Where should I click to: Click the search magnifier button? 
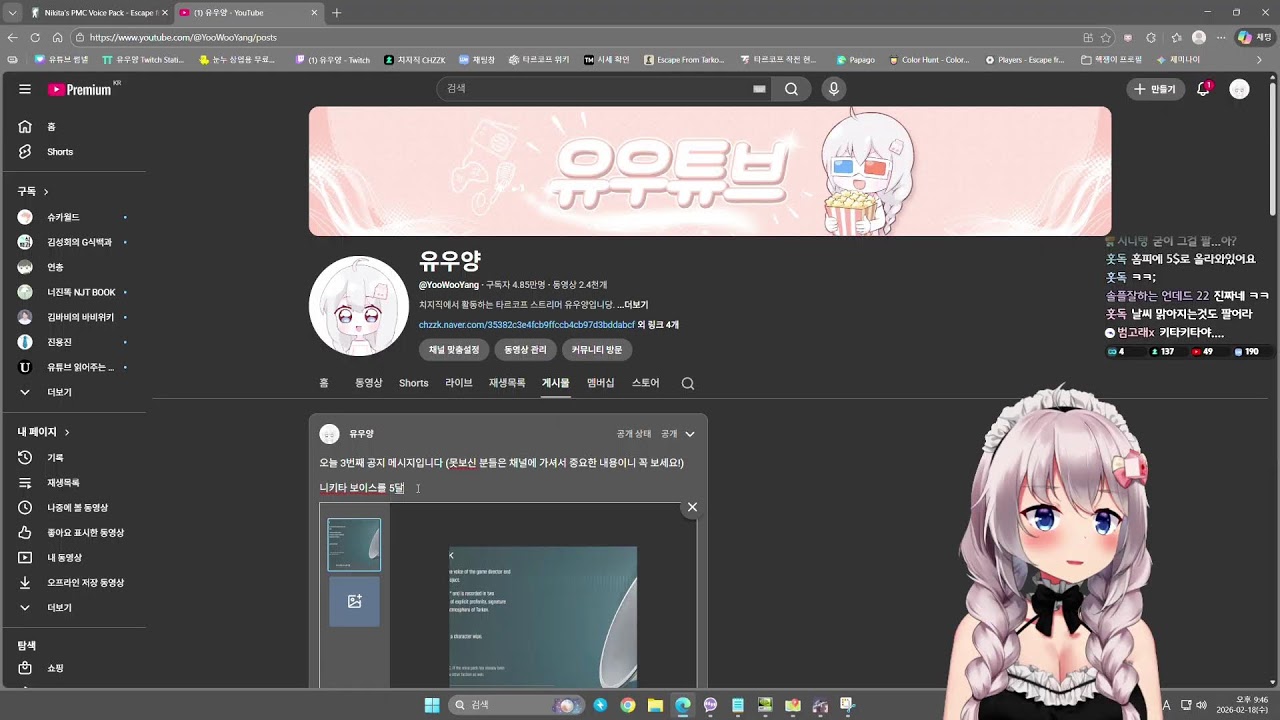(x=791, y=89)
